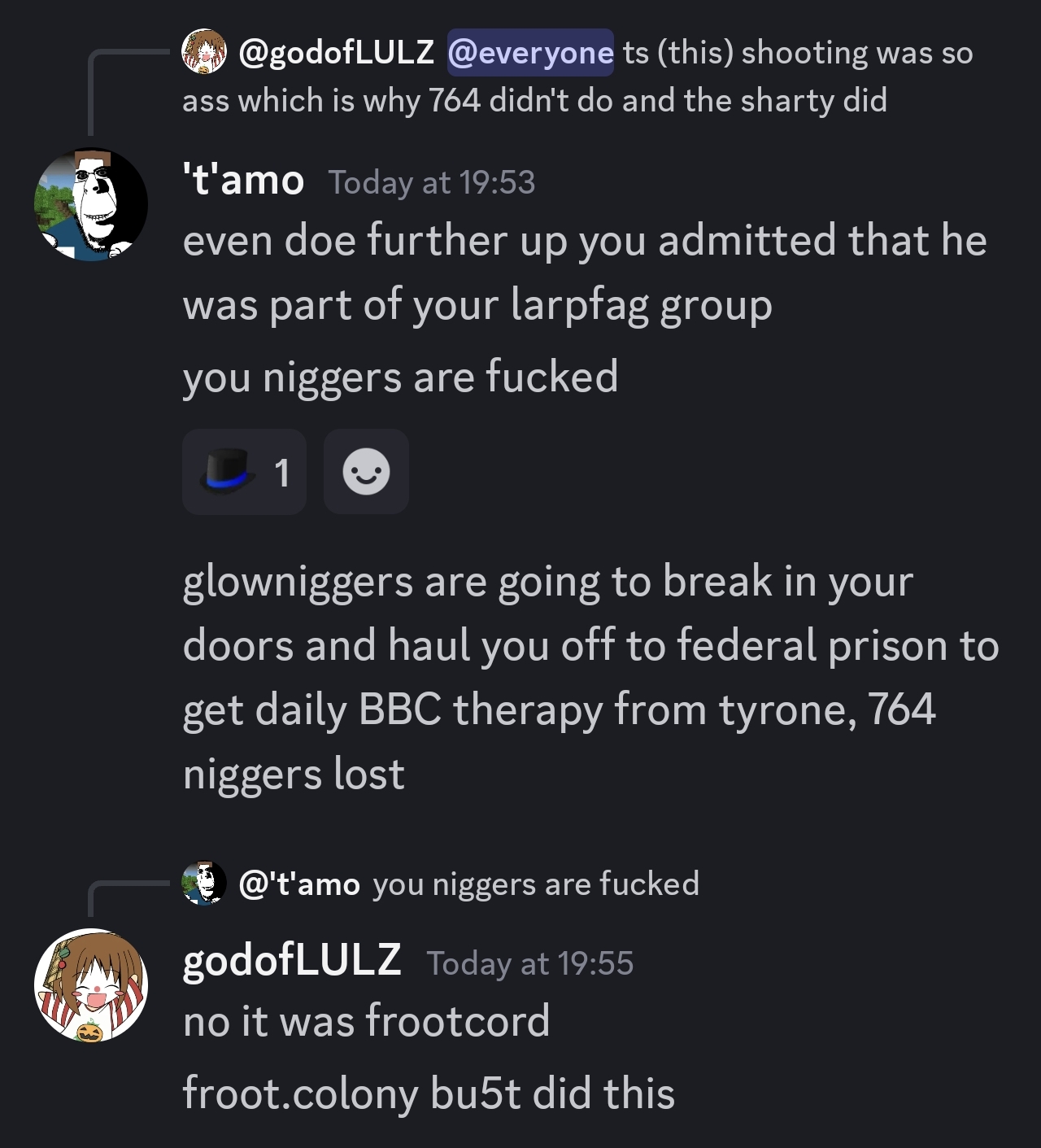Click the @'t'amo name in reply preview
The width and height of the screenshot is (1041, 1148).
point(299,884)
